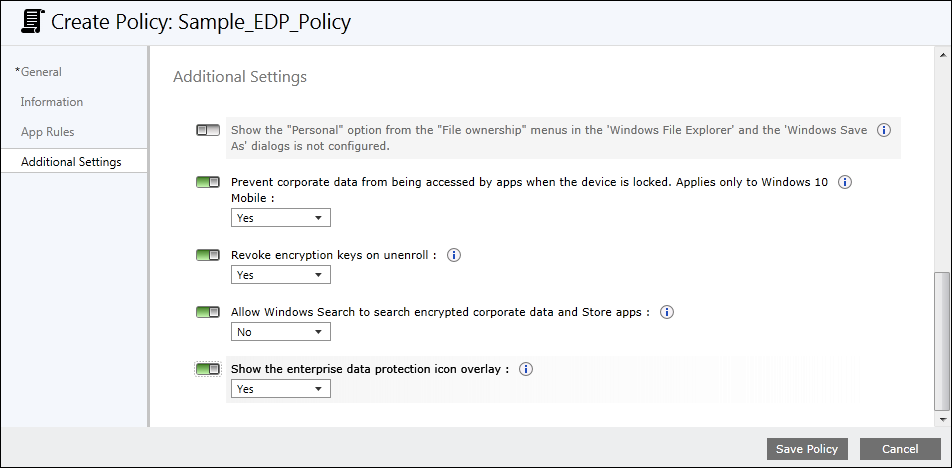Screen dimensions: 952x468
Task: Click info icon for icon overlay setting
Action: [526, 369]
